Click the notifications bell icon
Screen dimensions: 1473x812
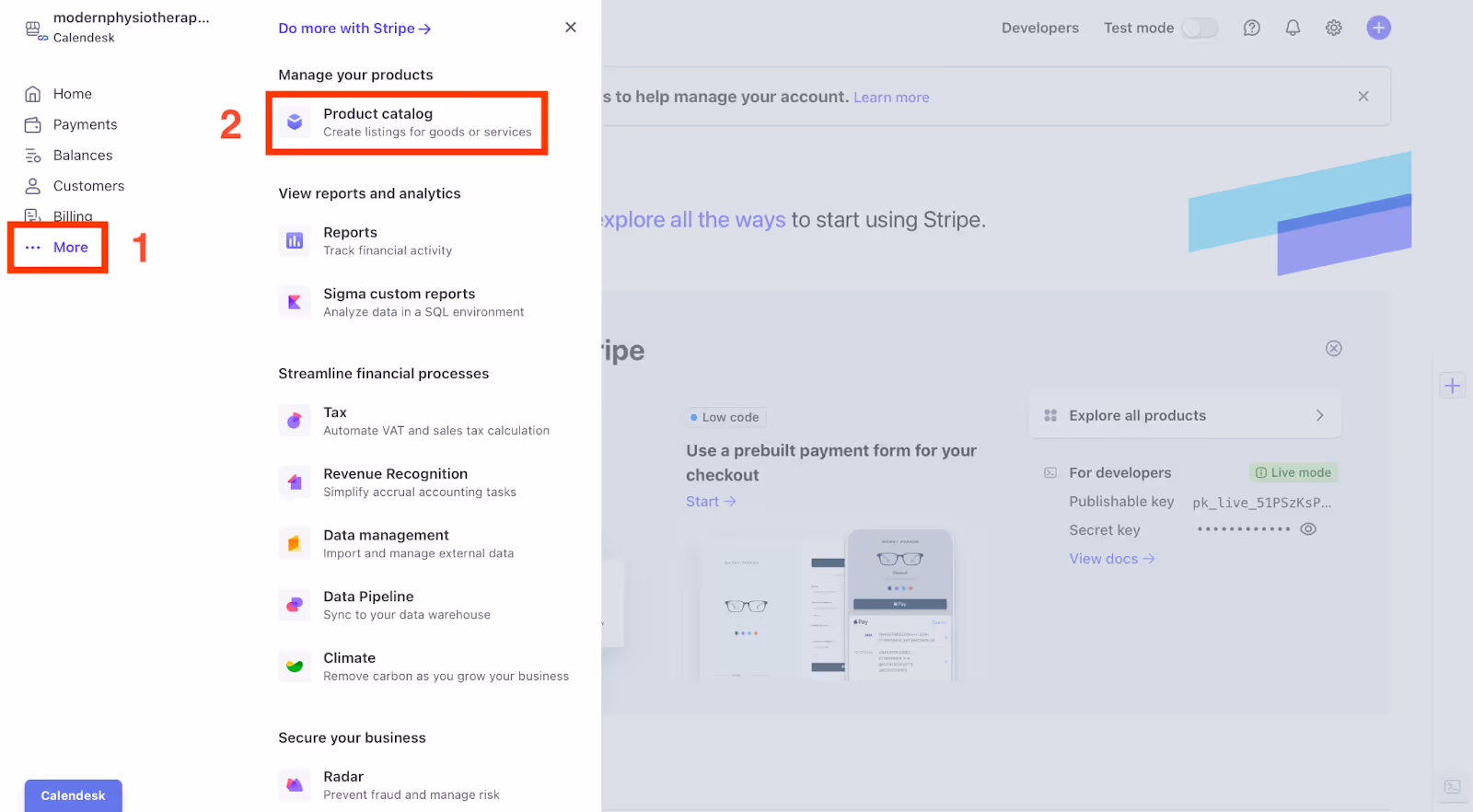click(x=1293, y=28)
